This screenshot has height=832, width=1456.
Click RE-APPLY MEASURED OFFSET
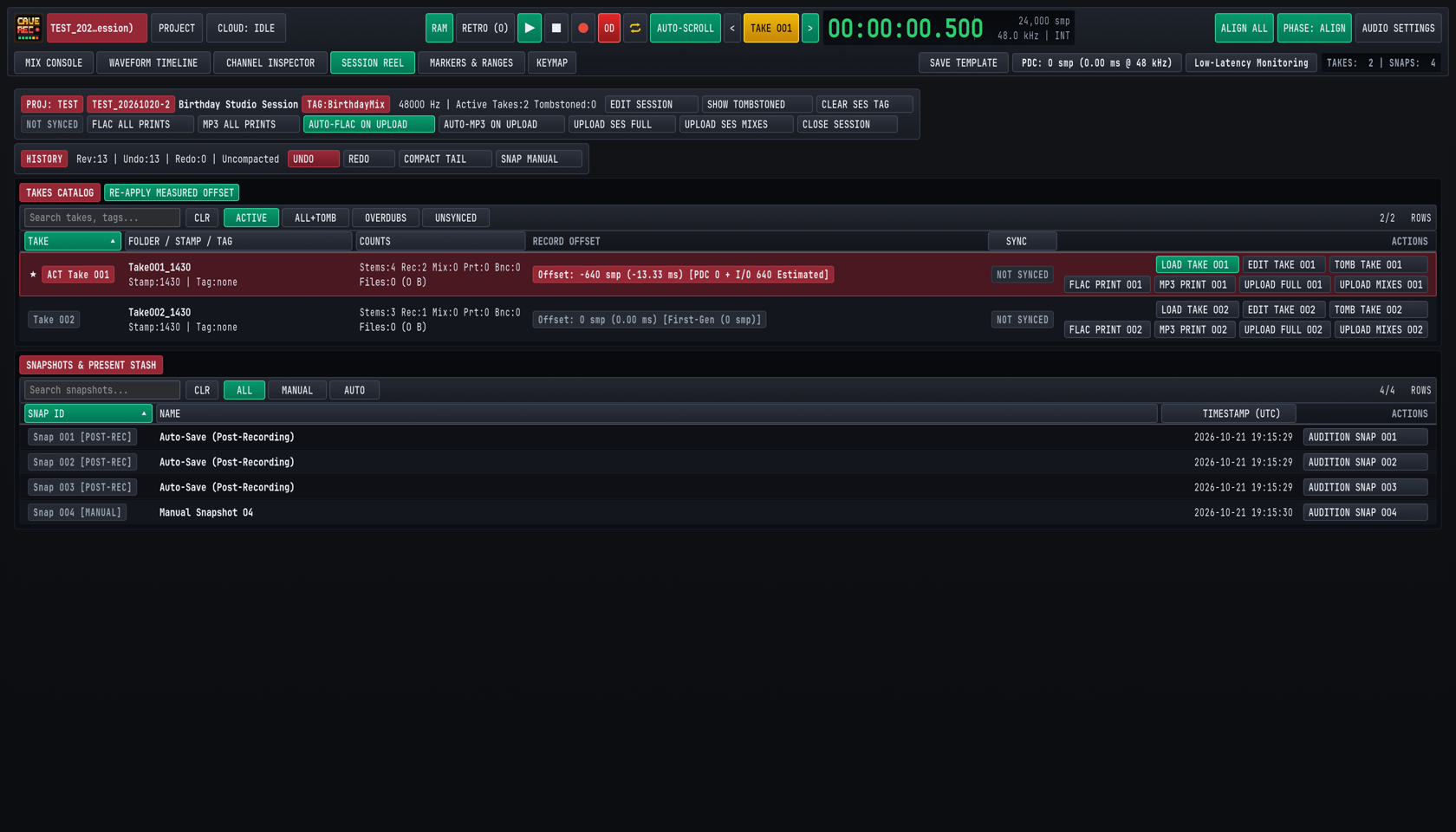pos(172,192)
